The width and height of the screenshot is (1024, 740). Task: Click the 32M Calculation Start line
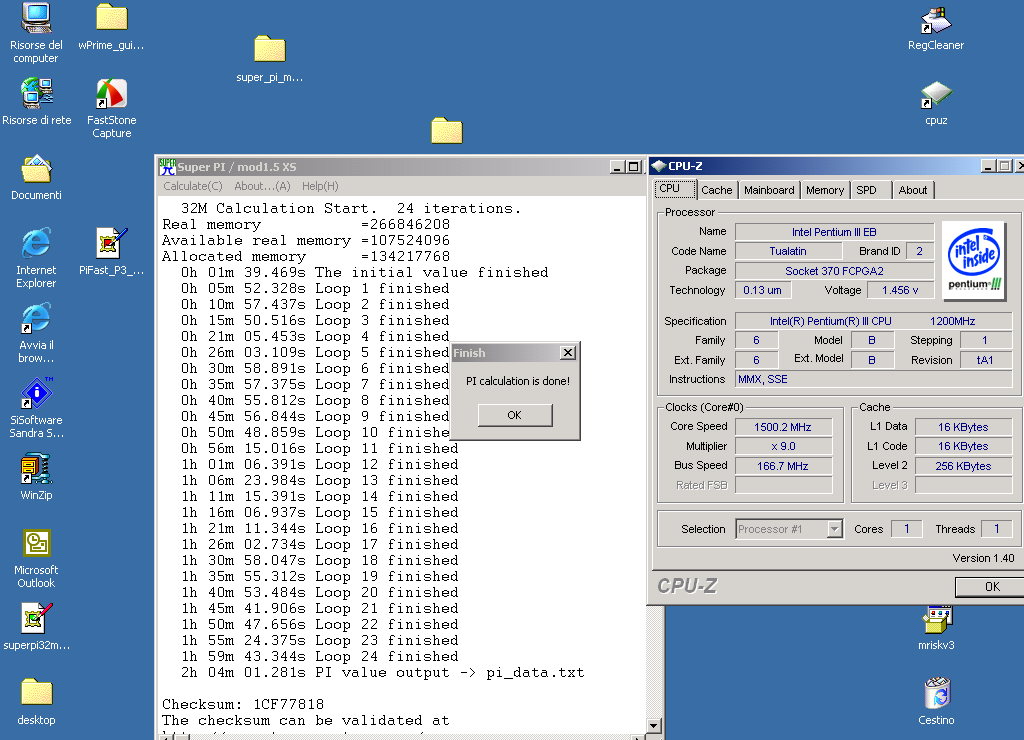click(x=351, y=208)
